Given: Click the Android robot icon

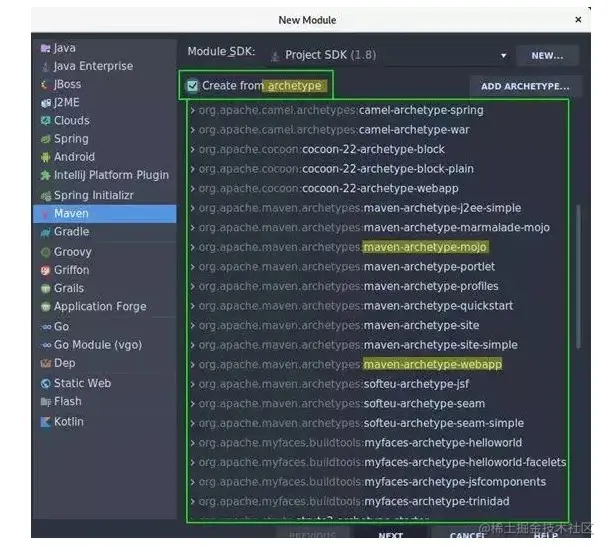Looking at the screenshot, I should [46, 157].
